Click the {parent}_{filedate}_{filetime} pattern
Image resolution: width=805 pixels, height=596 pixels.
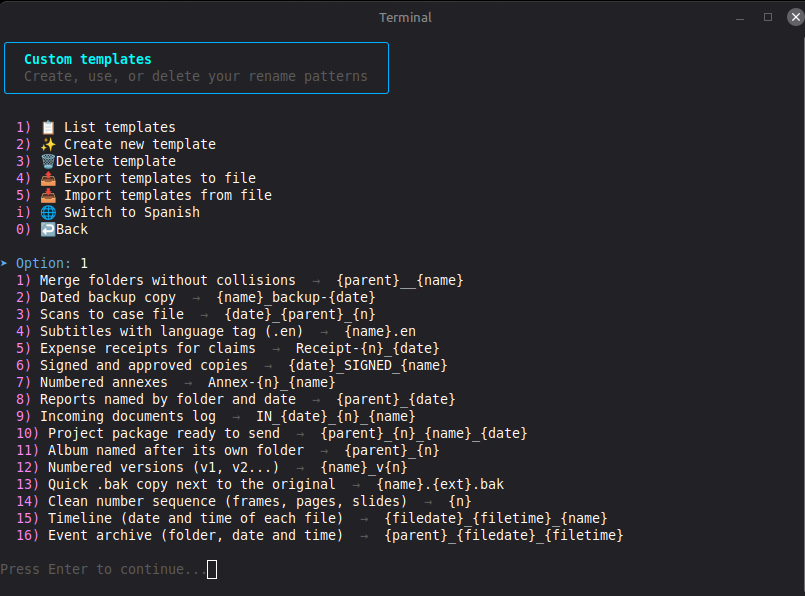pyautogui.click(x=504, y=534)
